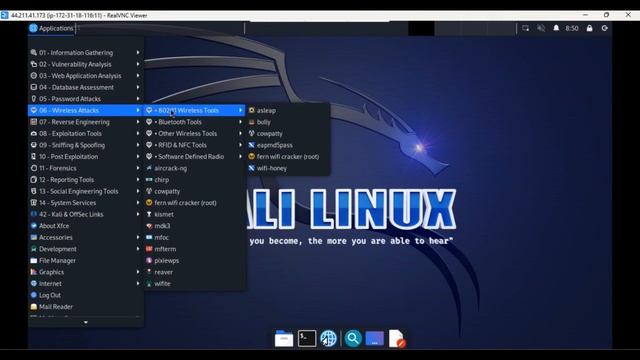Screen dimensions: 640x360
Task: Click the power/session icon in panel
Action: [x=604, y=28]
